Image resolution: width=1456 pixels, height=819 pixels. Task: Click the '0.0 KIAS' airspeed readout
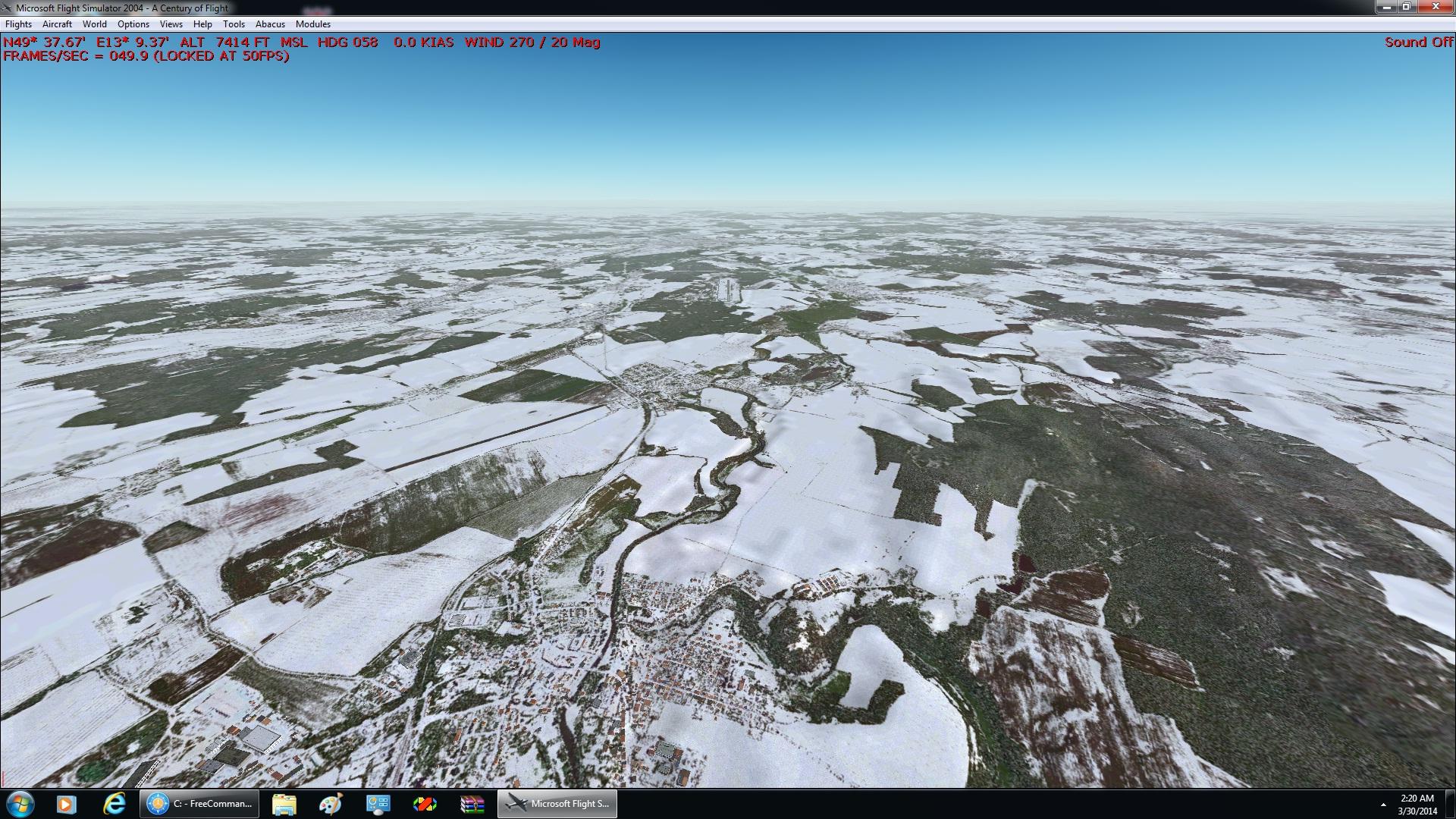tap(424, 42)
